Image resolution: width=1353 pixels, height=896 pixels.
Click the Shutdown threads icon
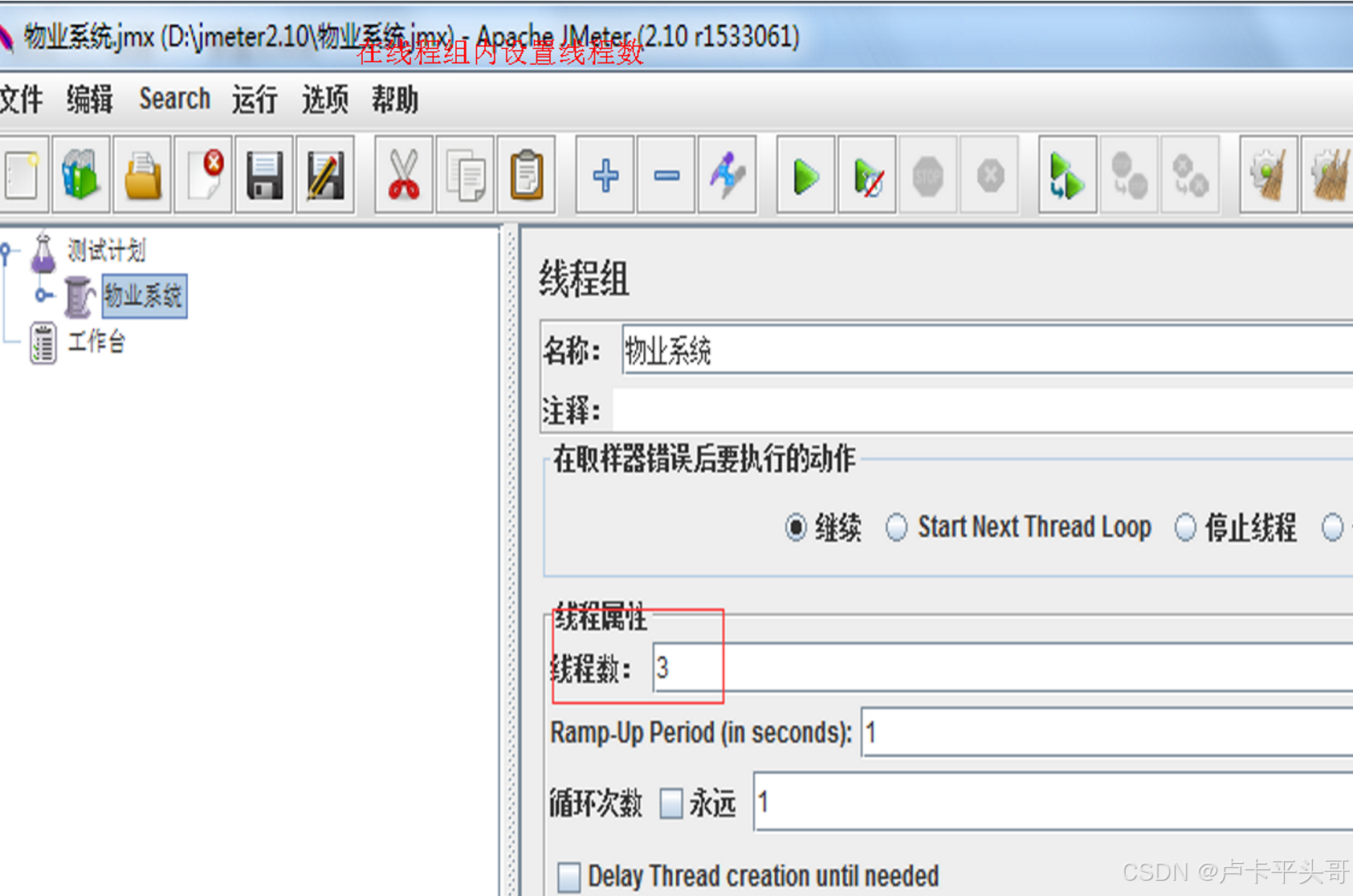point(989,175)
